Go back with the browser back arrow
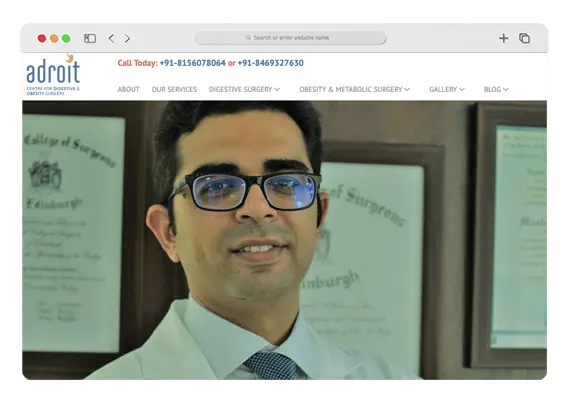Image resolution: width=575 pixels, height=405 pixels. pyautogui.click(x=111, y=38)
